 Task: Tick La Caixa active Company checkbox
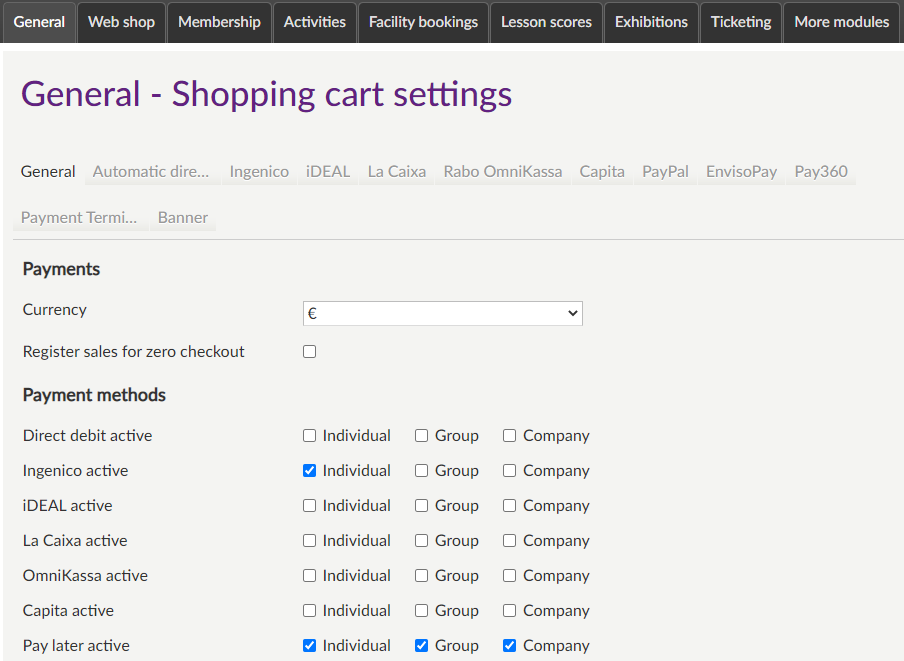click(510, 541)
